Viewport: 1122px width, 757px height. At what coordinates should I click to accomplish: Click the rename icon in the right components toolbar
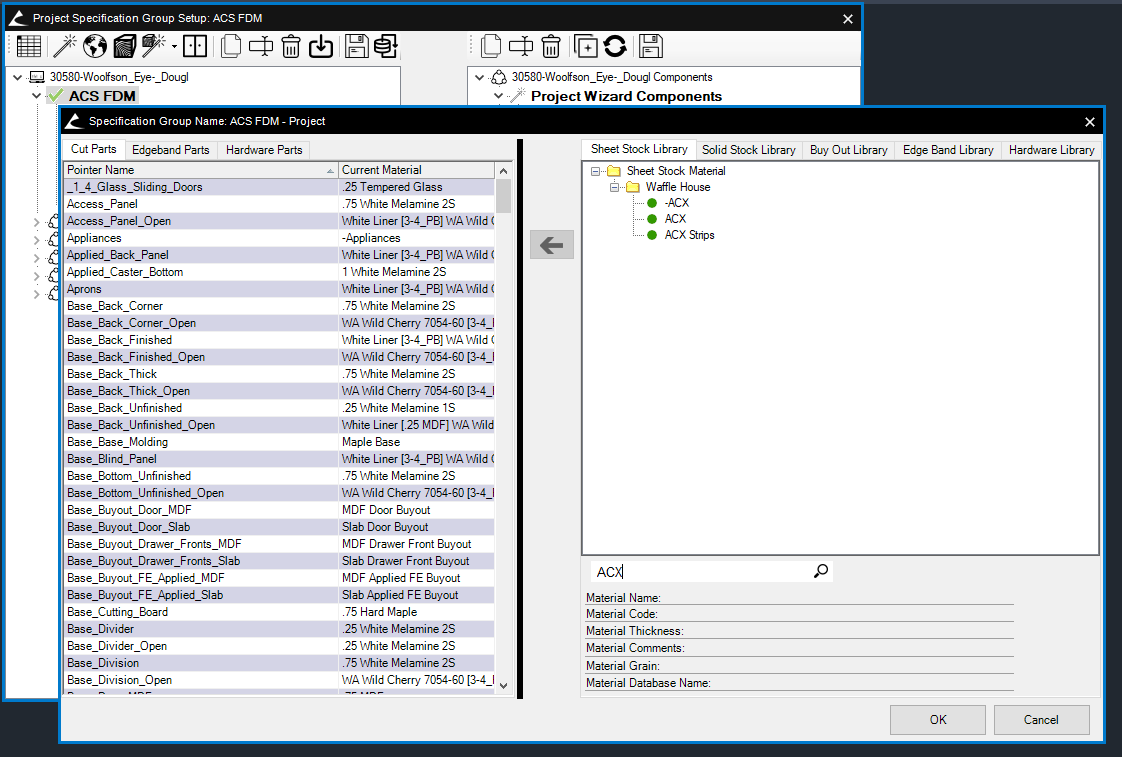tap(521, 47)
